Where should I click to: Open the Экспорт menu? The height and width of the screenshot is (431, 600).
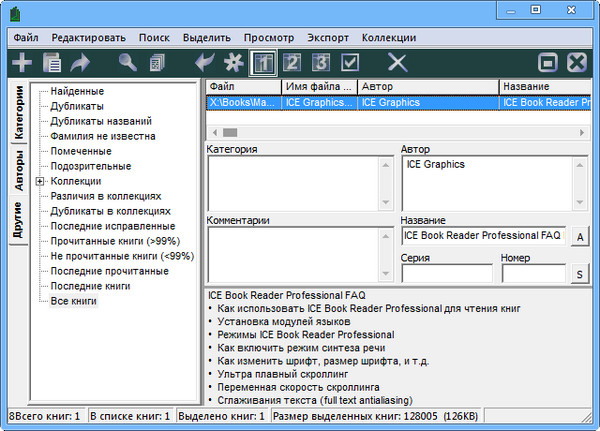pos(328,37)
